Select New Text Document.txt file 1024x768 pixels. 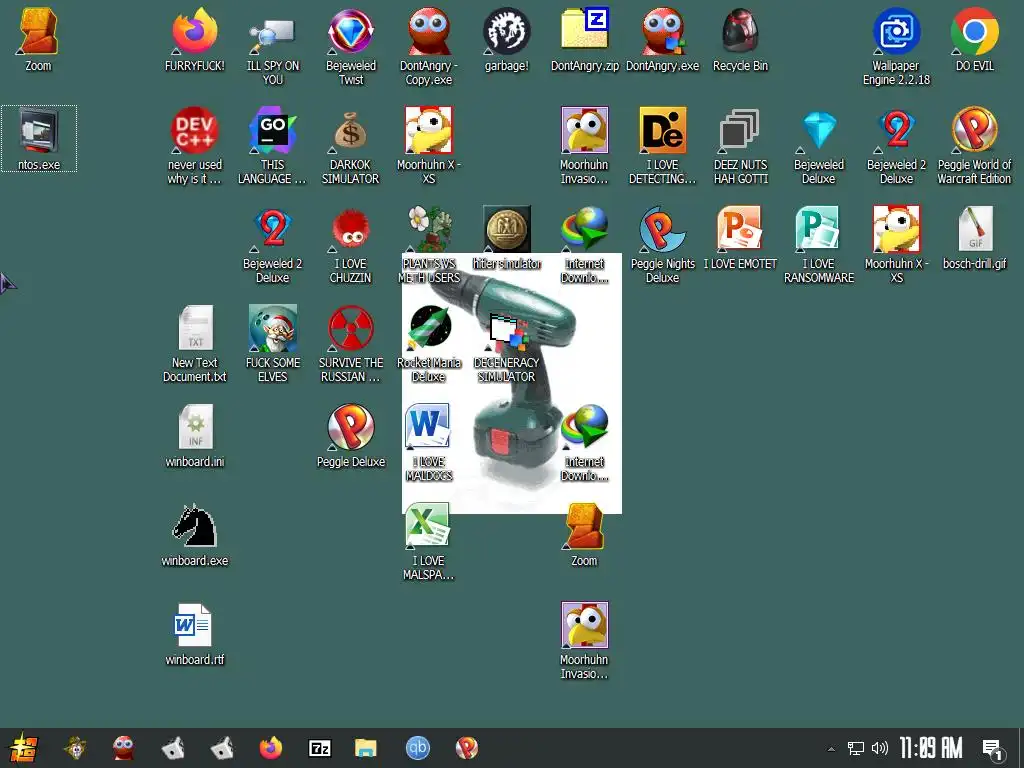[195, 344]
